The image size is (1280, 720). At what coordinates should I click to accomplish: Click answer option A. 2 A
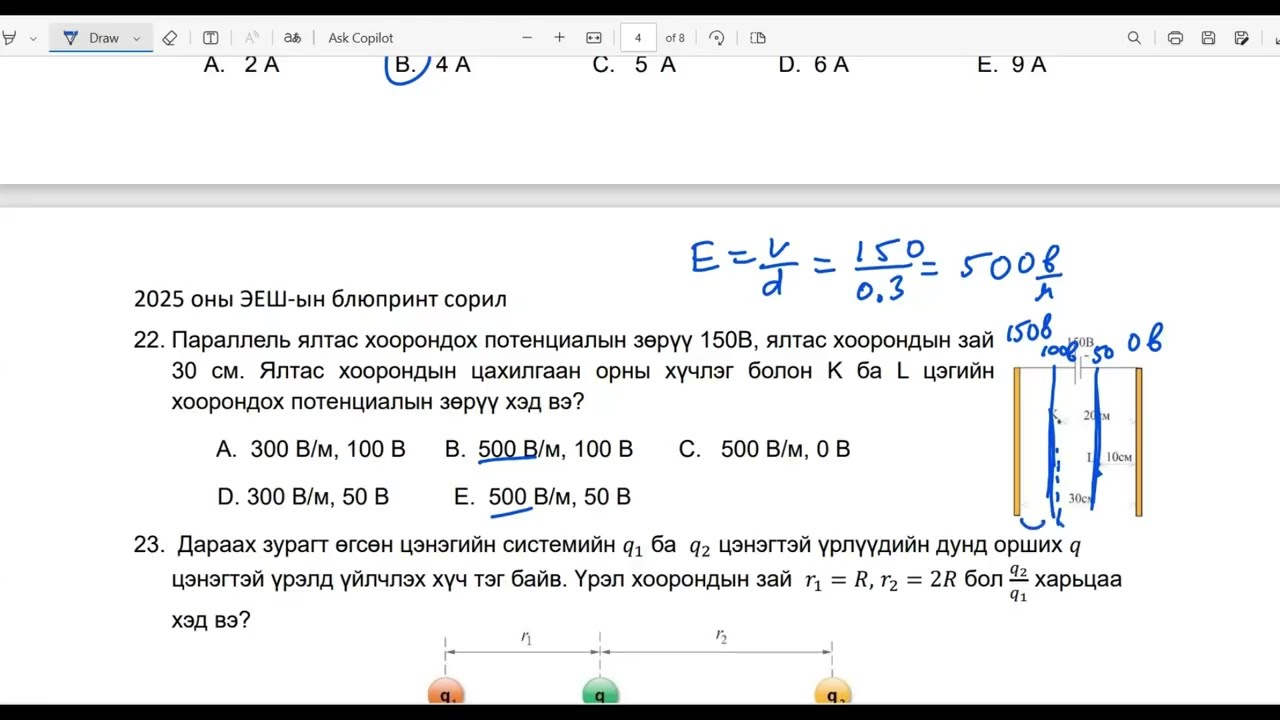[241, 65]
